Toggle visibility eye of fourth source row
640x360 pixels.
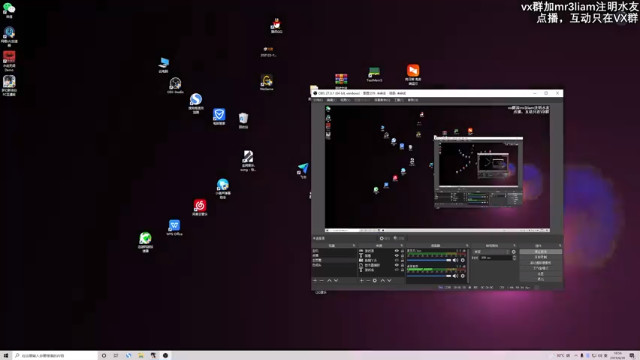coord(397,265)
